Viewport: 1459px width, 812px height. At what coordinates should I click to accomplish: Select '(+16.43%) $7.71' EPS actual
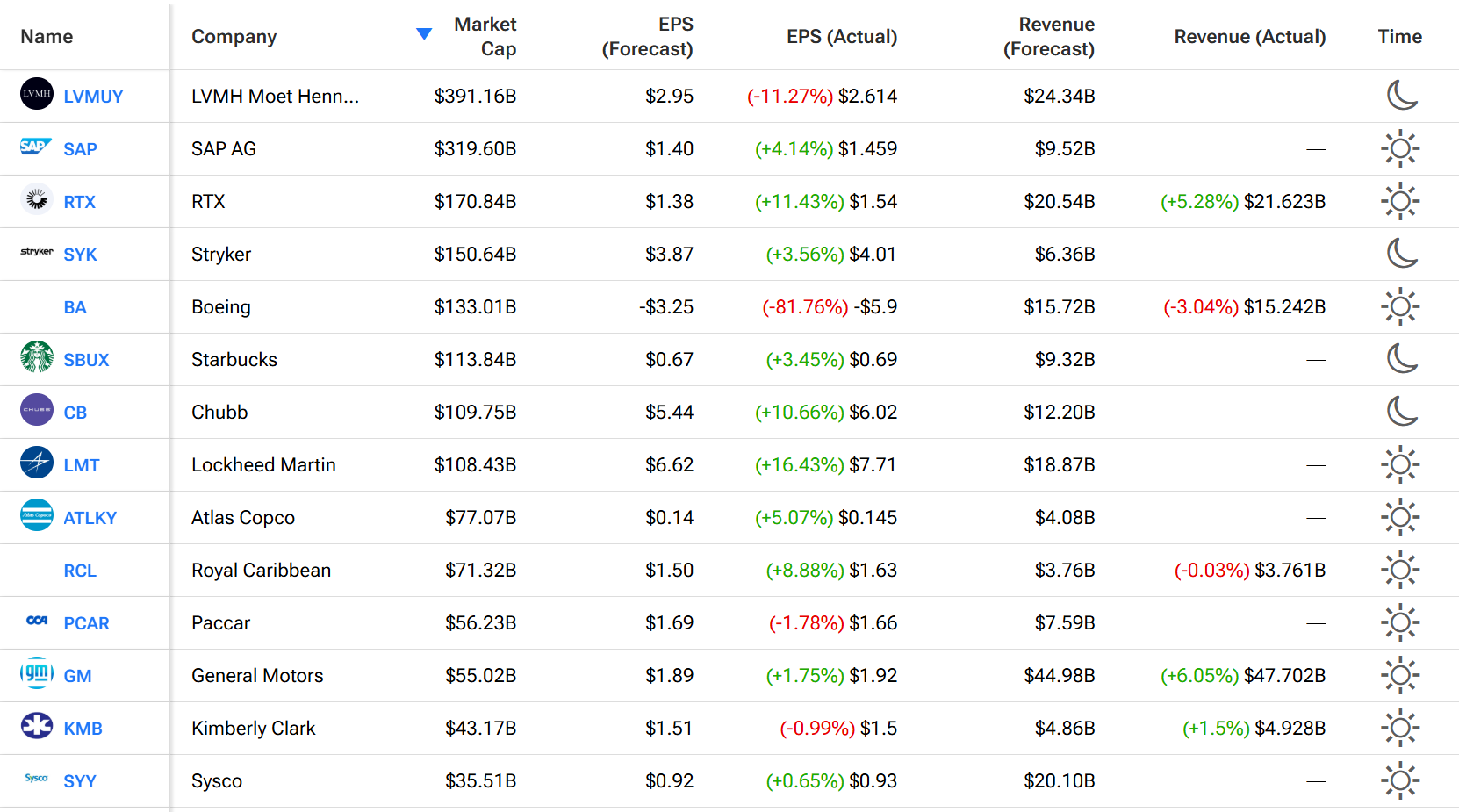pos(826,465)
